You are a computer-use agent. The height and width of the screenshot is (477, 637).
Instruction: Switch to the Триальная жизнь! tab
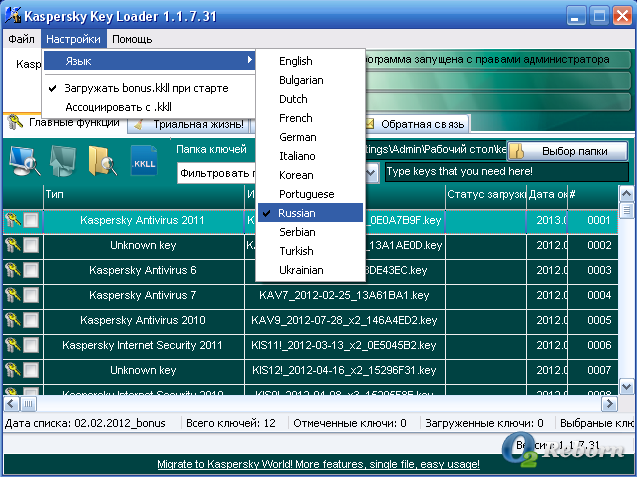189,124
